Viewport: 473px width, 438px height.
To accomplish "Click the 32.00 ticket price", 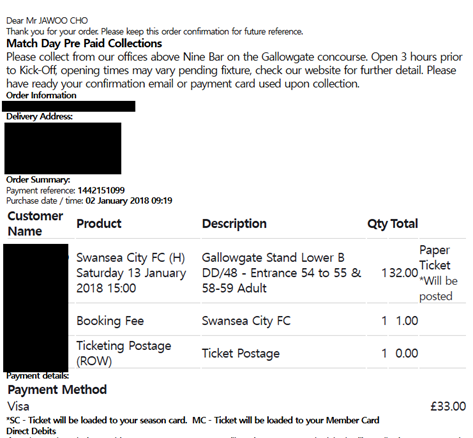I will tap(403, 273).
